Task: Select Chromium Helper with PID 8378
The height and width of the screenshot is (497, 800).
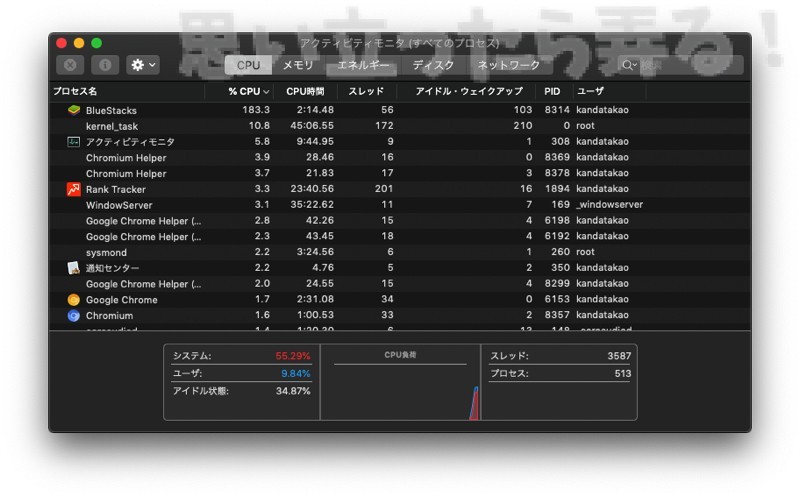Action: [399, 173]
